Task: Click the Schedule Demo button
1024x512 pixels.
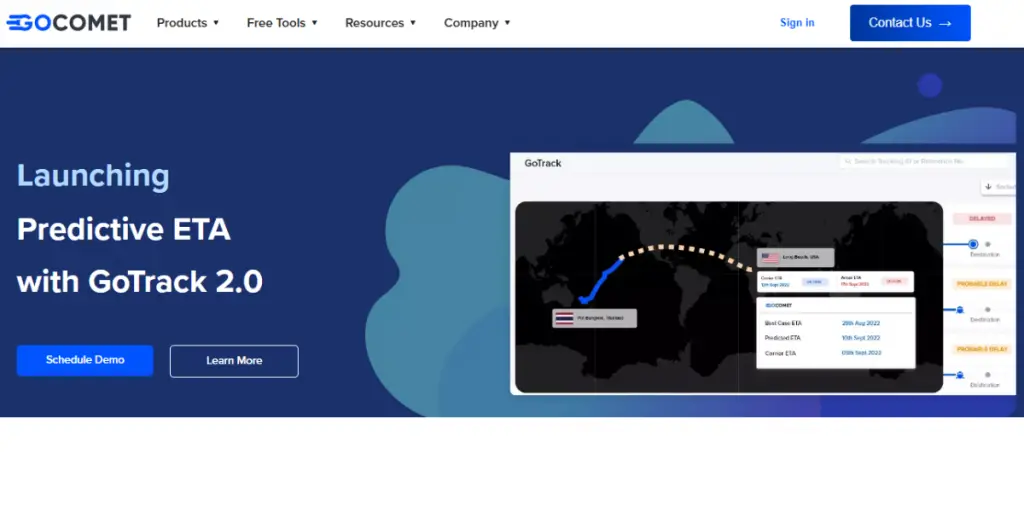Action: click(x=85, y=360)
